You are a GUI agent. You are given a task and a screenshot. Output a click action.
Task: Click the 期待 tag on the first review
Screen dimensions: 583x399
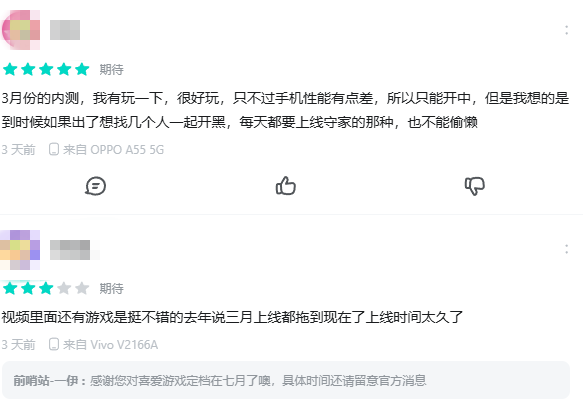[x=111, y=70]
